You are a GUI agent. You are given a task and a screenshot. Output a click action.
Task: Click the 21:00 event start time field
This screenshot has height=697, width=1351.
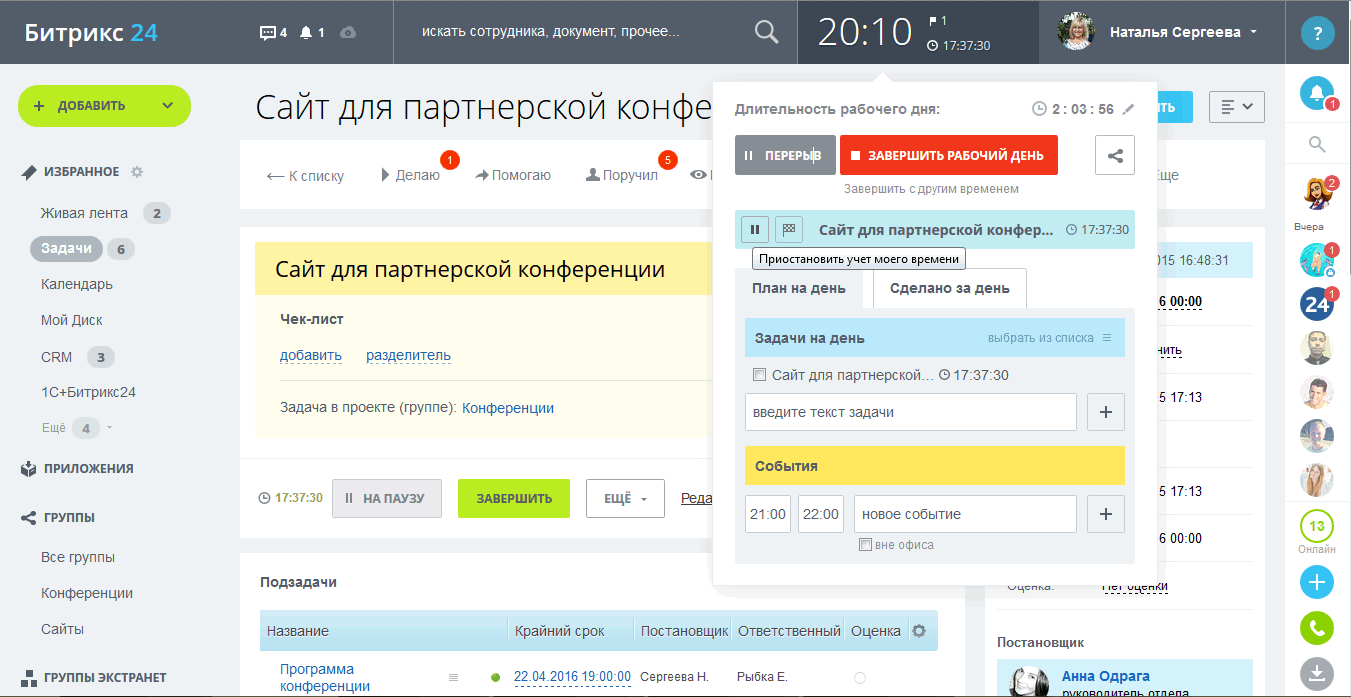(768, 514)
